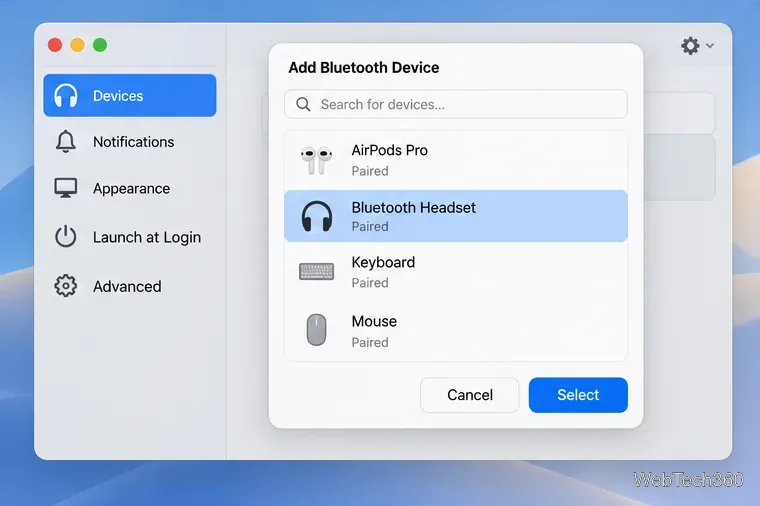Open the settings gear at window top right
Viewport: 760px width, 506px height.
690,46
